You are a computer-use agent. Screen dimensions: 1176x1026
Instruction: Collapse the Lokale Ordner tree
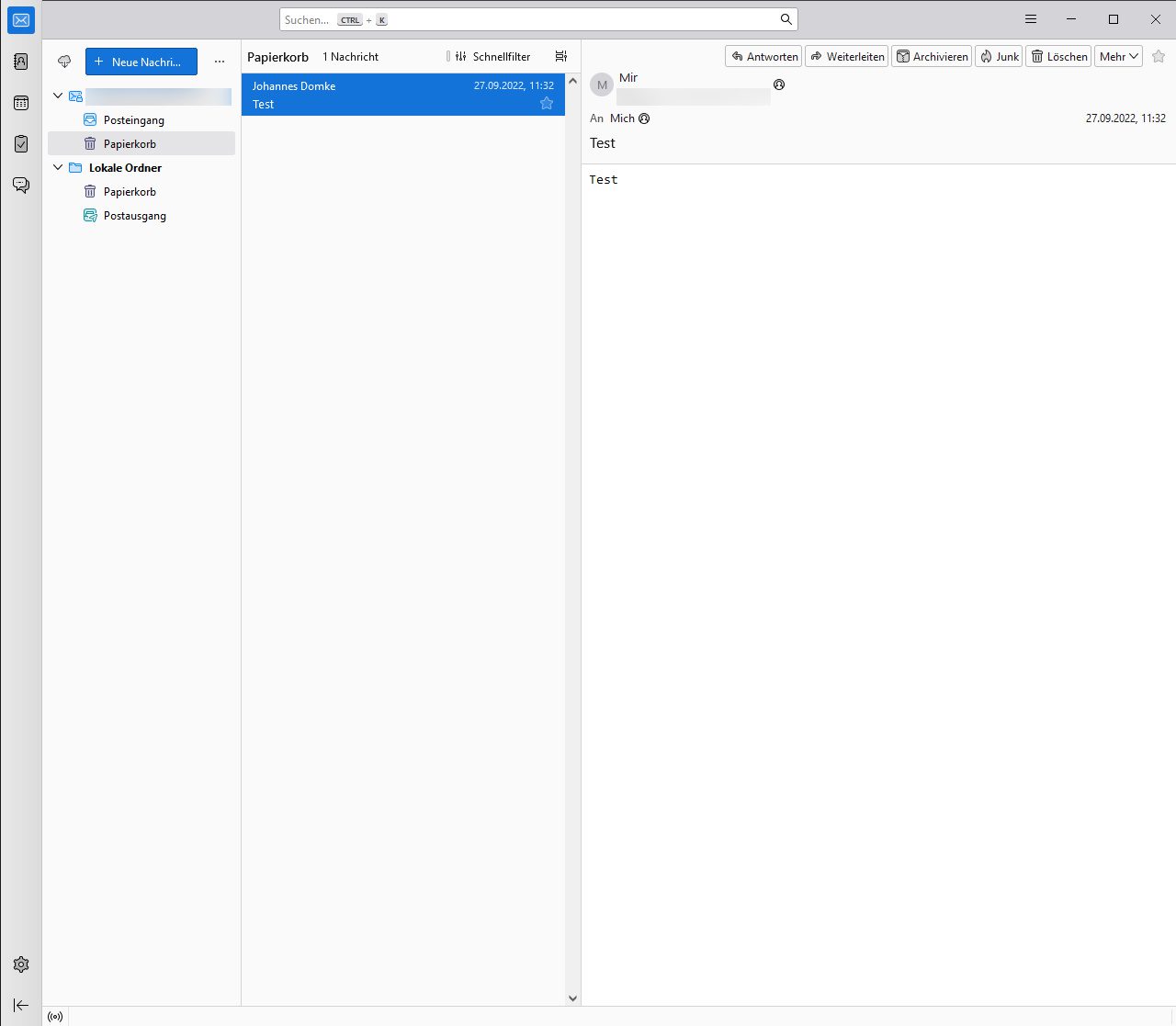point(58,167)
